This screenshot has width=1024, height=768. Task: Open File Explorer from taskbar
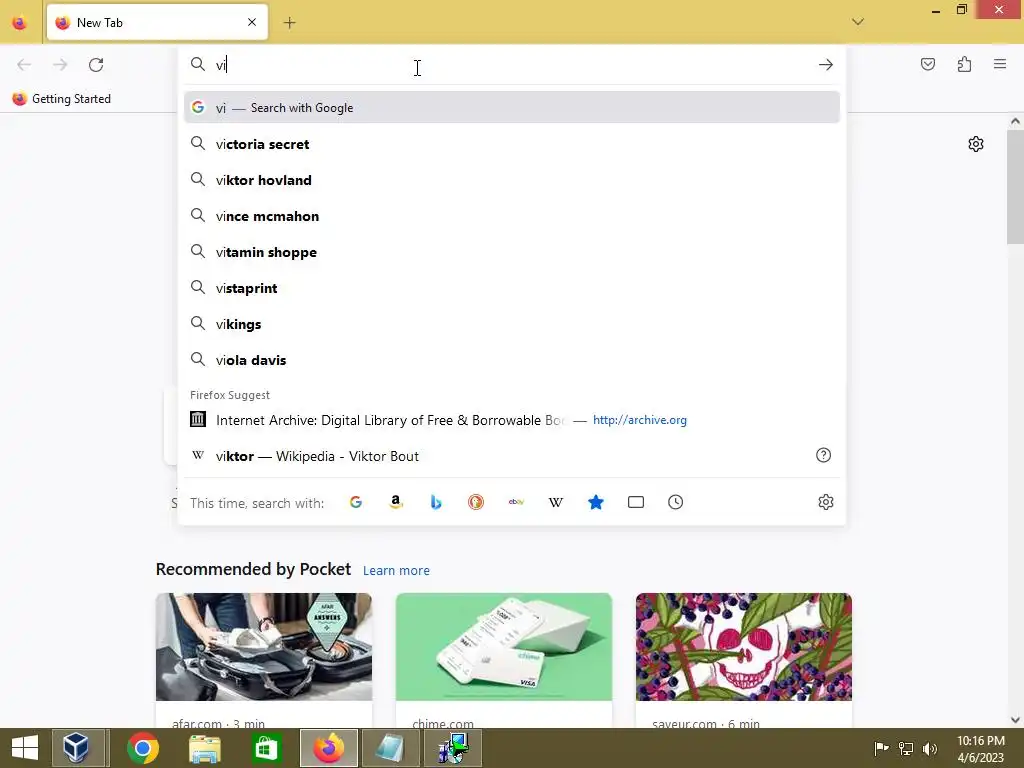click(204, 748)
